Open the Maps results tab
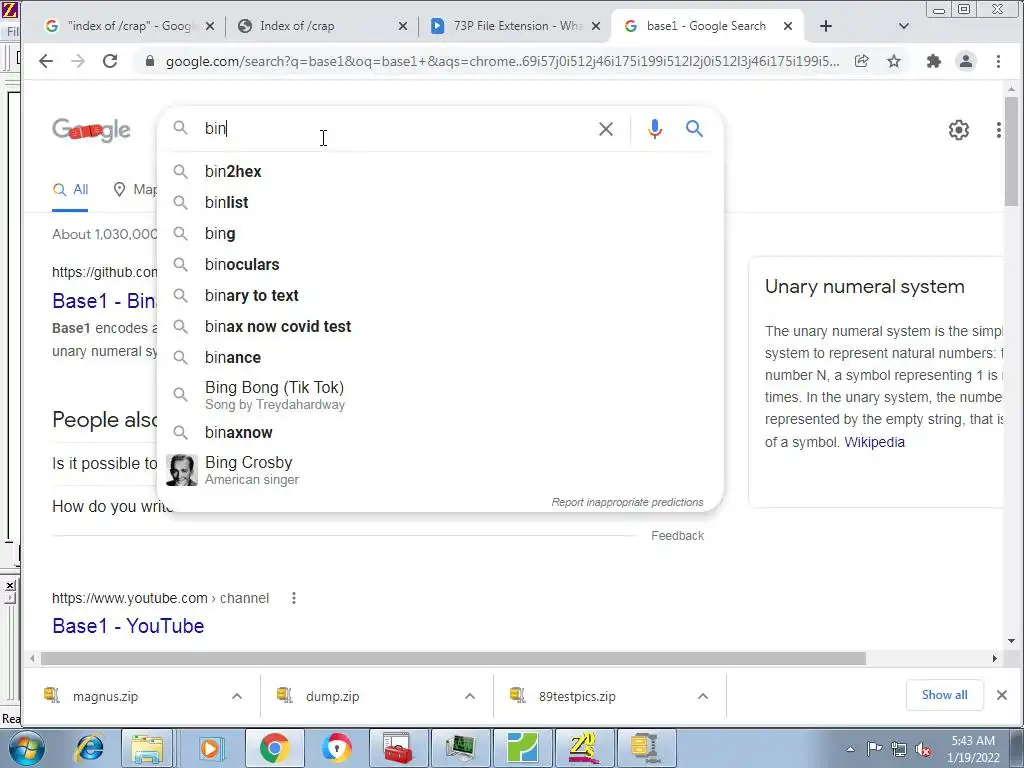Screen dimensions: 1024x768 pyautogui.click(x=135, y=189)
